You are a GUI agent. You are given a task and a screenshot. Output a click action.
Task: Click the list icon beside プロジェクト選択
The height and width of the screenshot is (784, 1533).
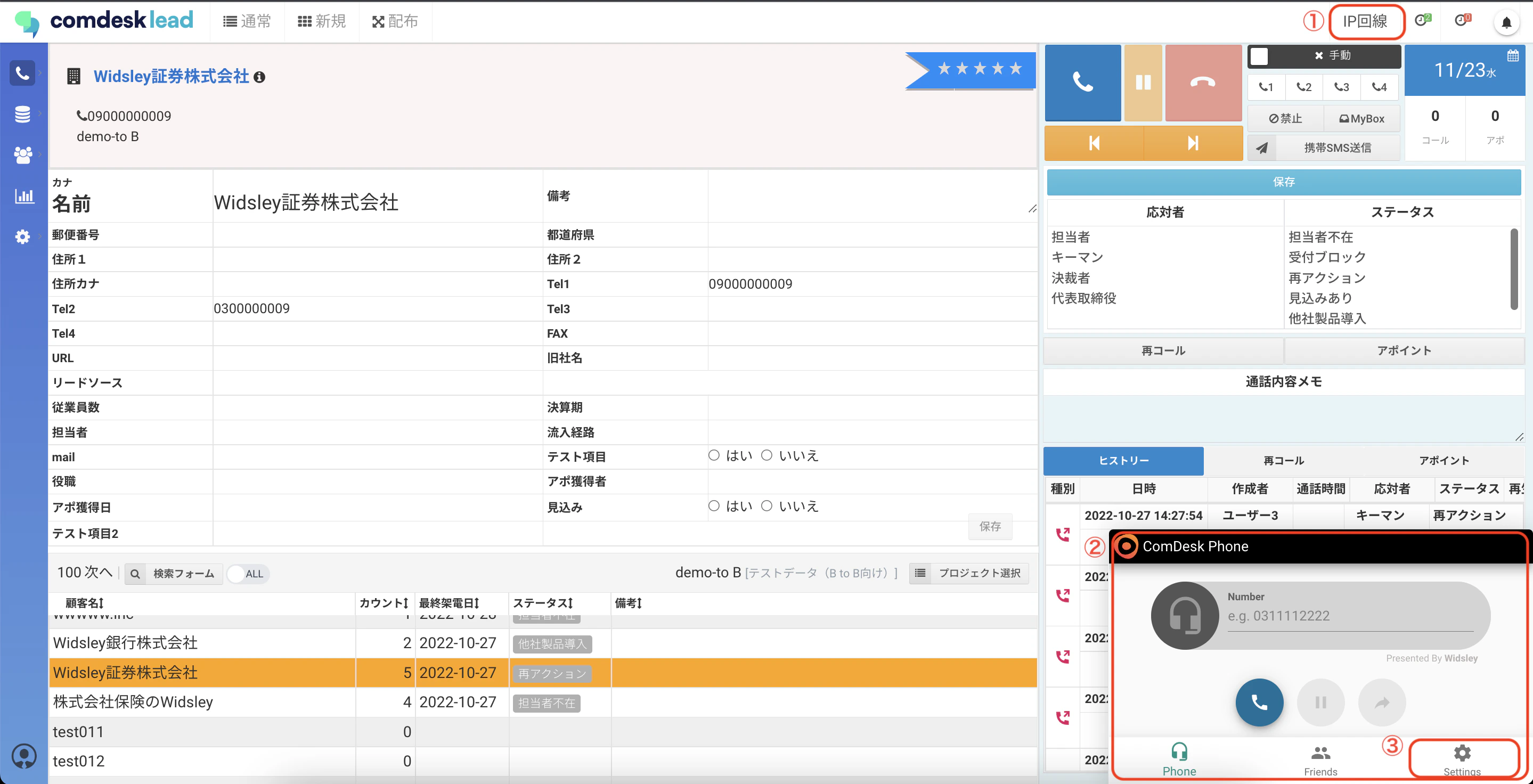pos(920,573)
